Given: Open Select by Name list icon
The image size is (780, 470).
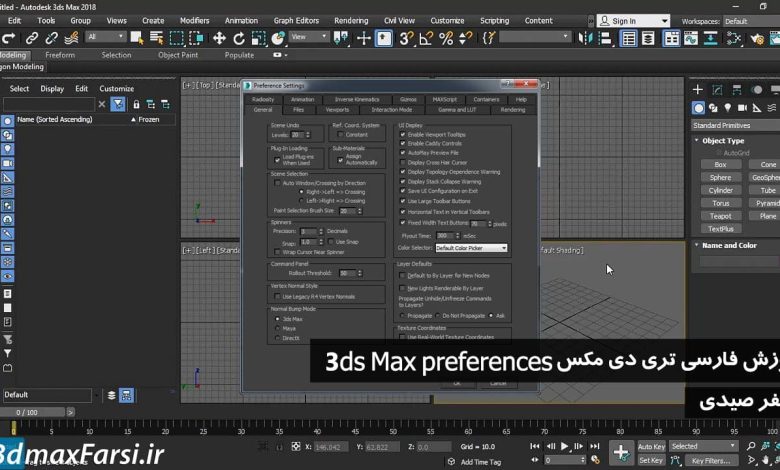Looking at the screenshot, I should coord(157,38).
